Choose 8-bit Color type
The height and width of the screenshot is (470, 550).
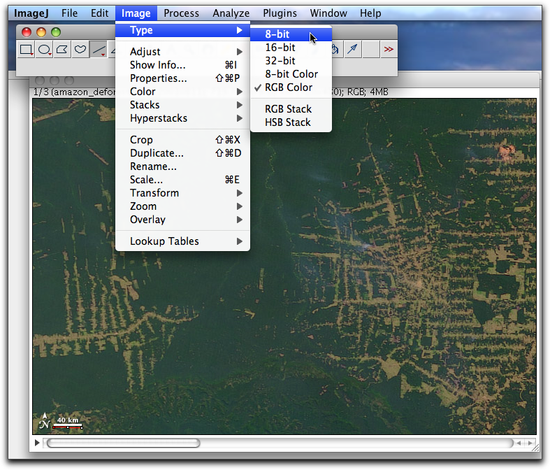291,74
